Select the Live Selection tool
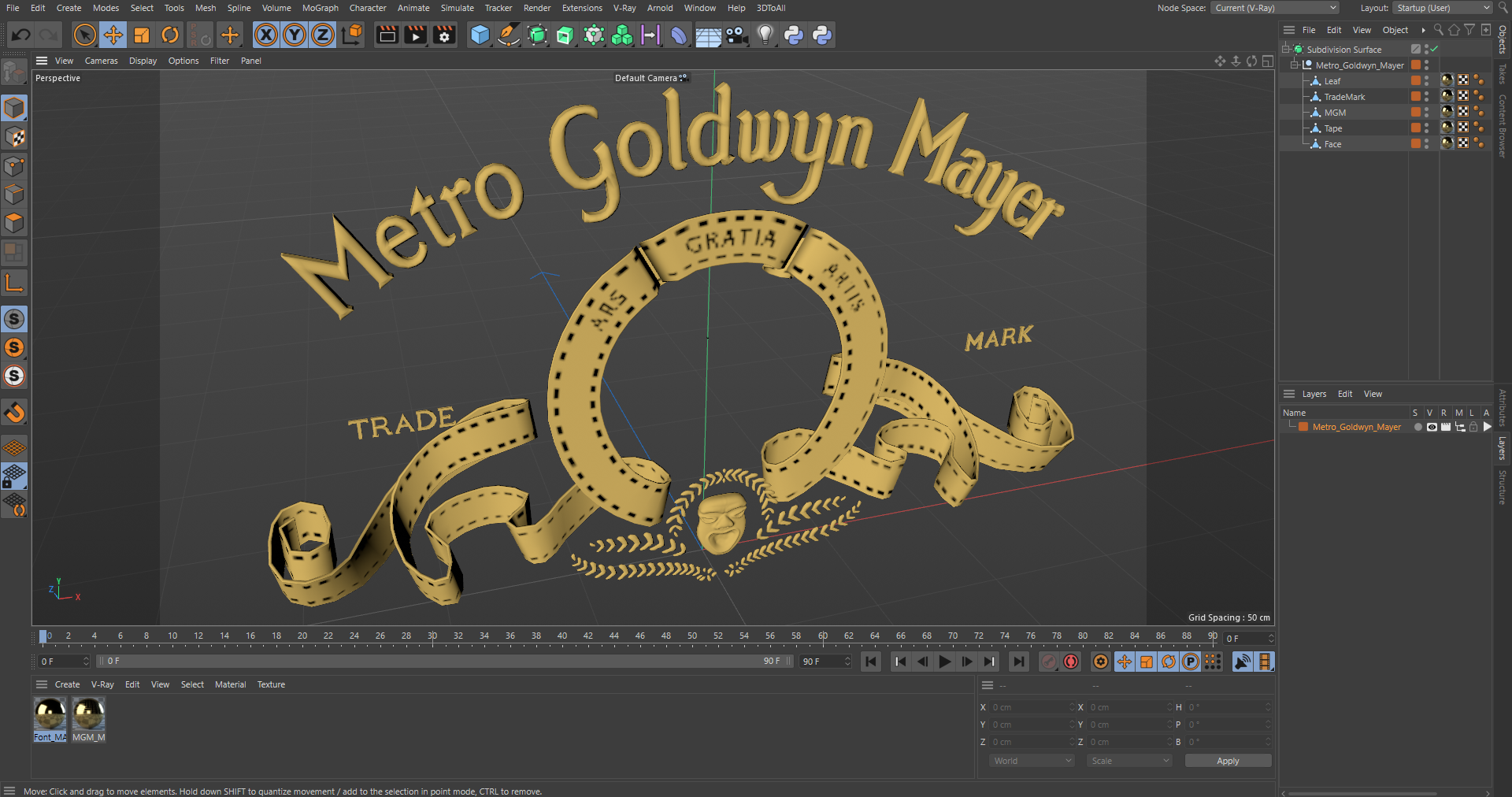The image size is (1512, 797). [84, 35]
